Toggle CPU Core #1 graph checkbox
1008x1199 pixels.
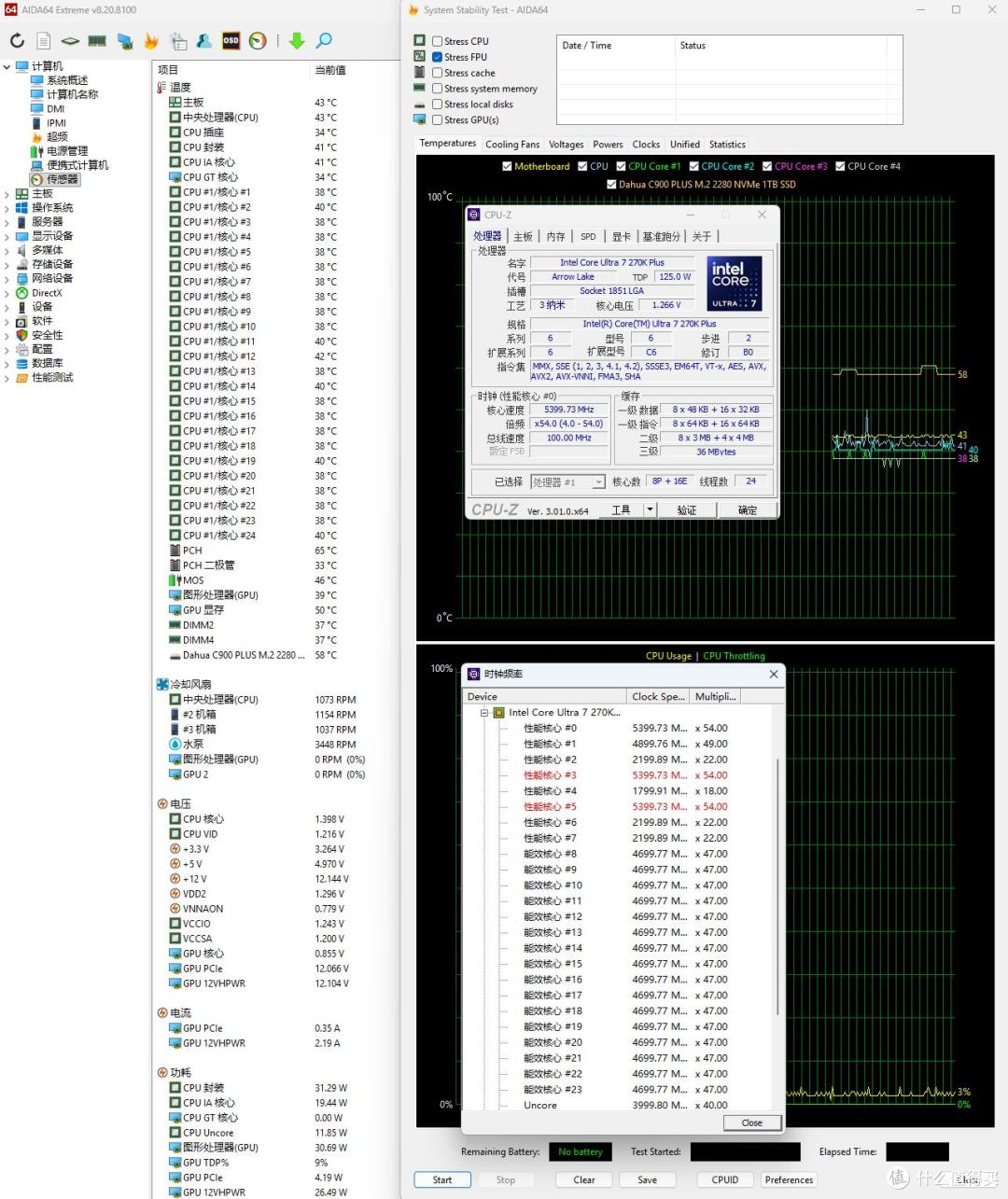coord(621,166)
